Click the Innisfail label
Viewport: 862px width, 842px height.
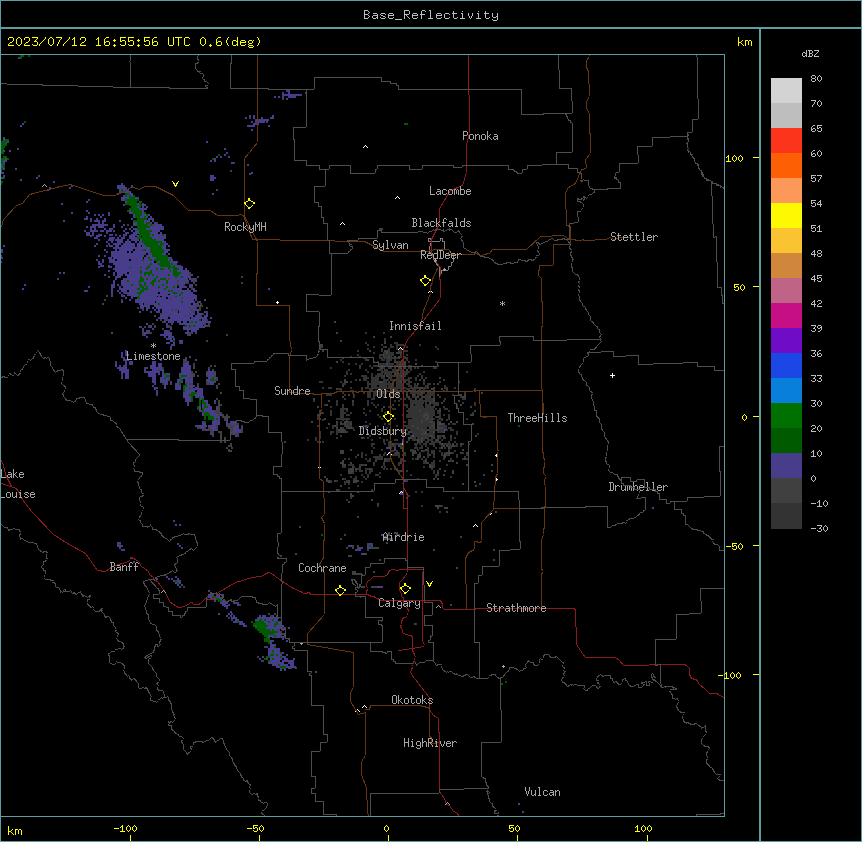click(x=415, y=326)
